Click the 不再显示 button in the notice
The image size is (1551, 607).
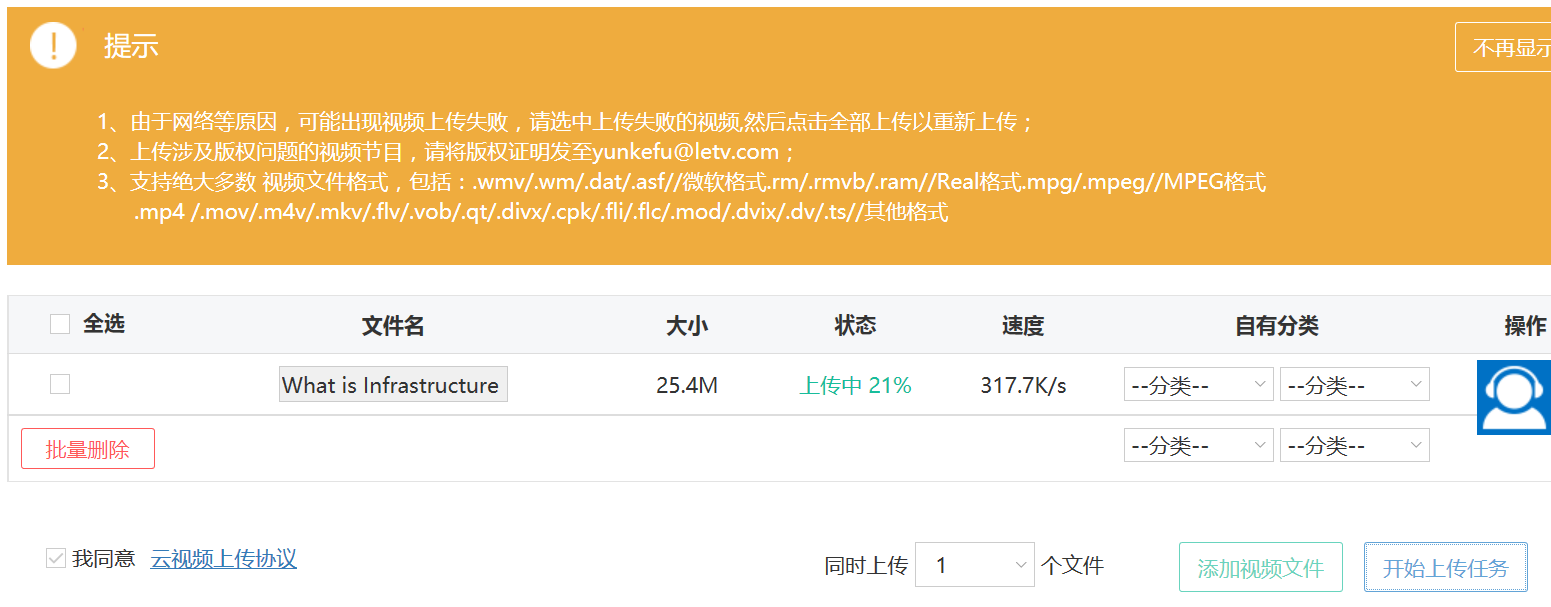pyautogui.click(x=1504, y=47)
